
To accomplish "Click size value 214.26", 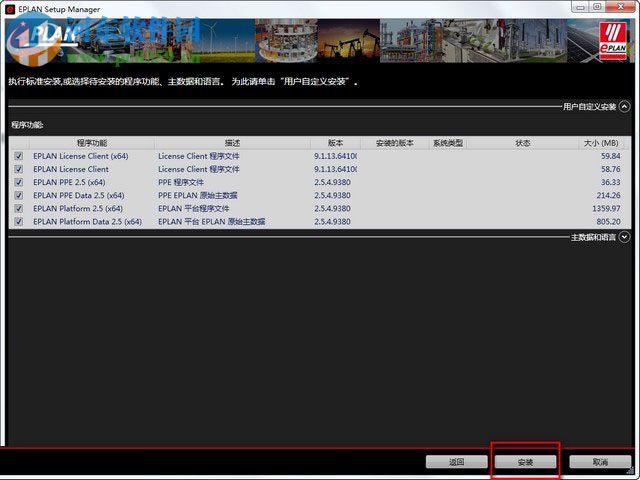I will (609, 195).
